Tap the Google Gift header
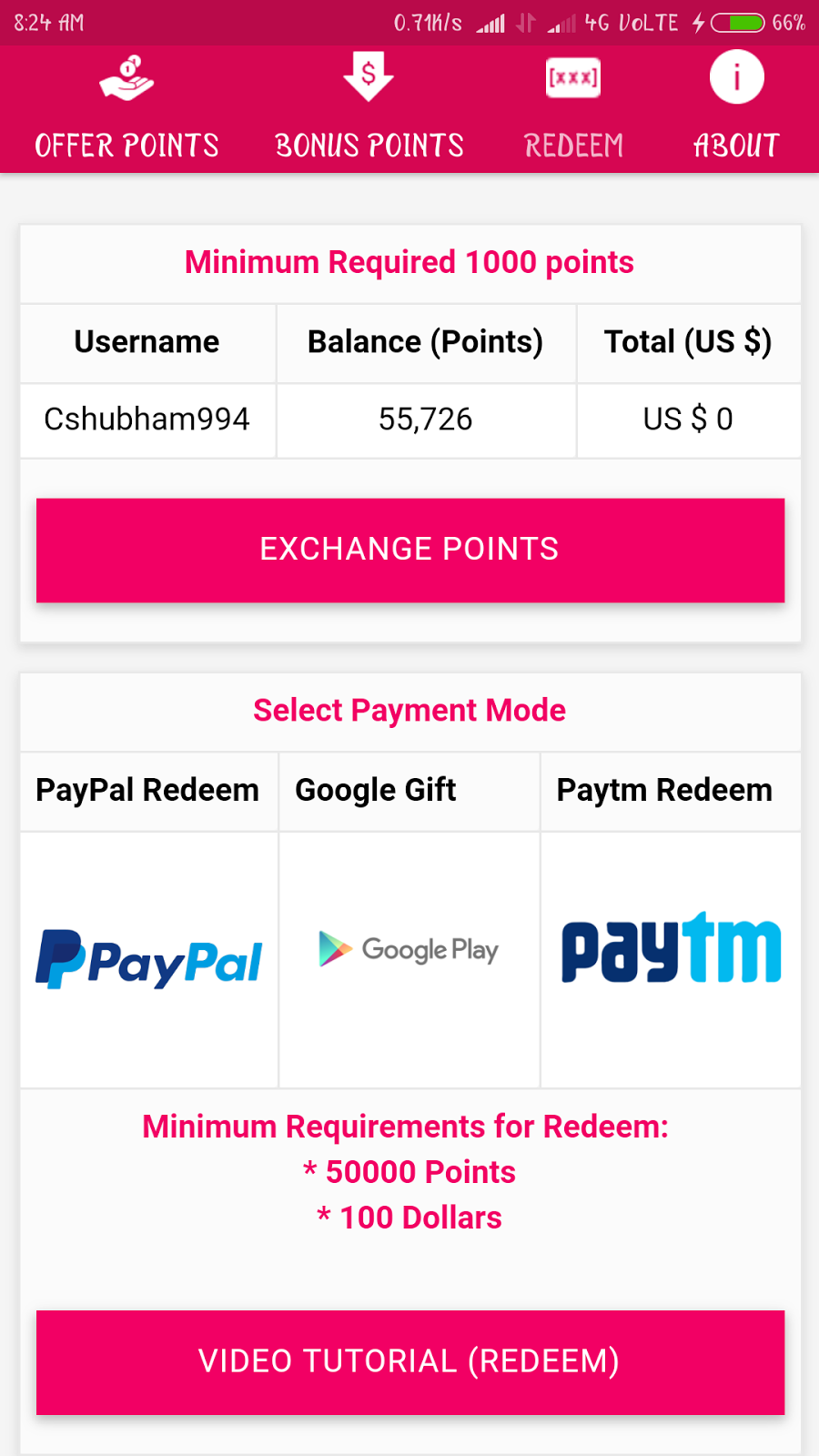 pyautogui.click(x=376, y=791)
